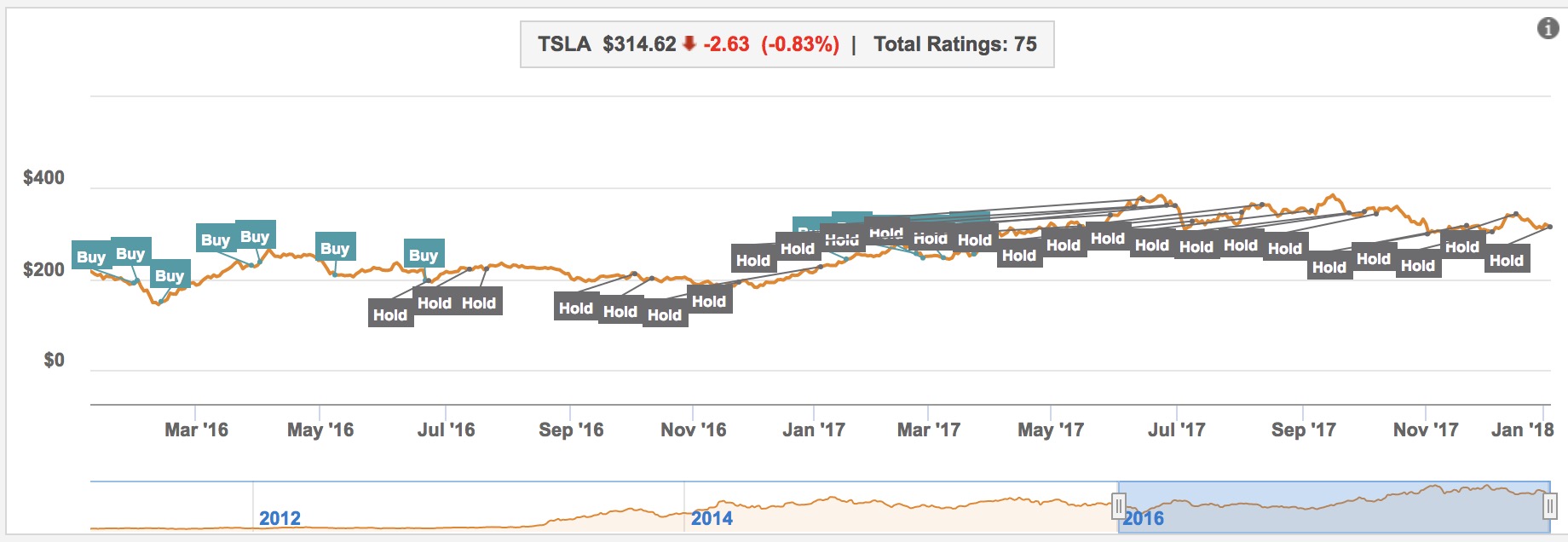Select the Buy flag near Jul '16
The width and height of the screenshot is (1568, 542).
423,254
